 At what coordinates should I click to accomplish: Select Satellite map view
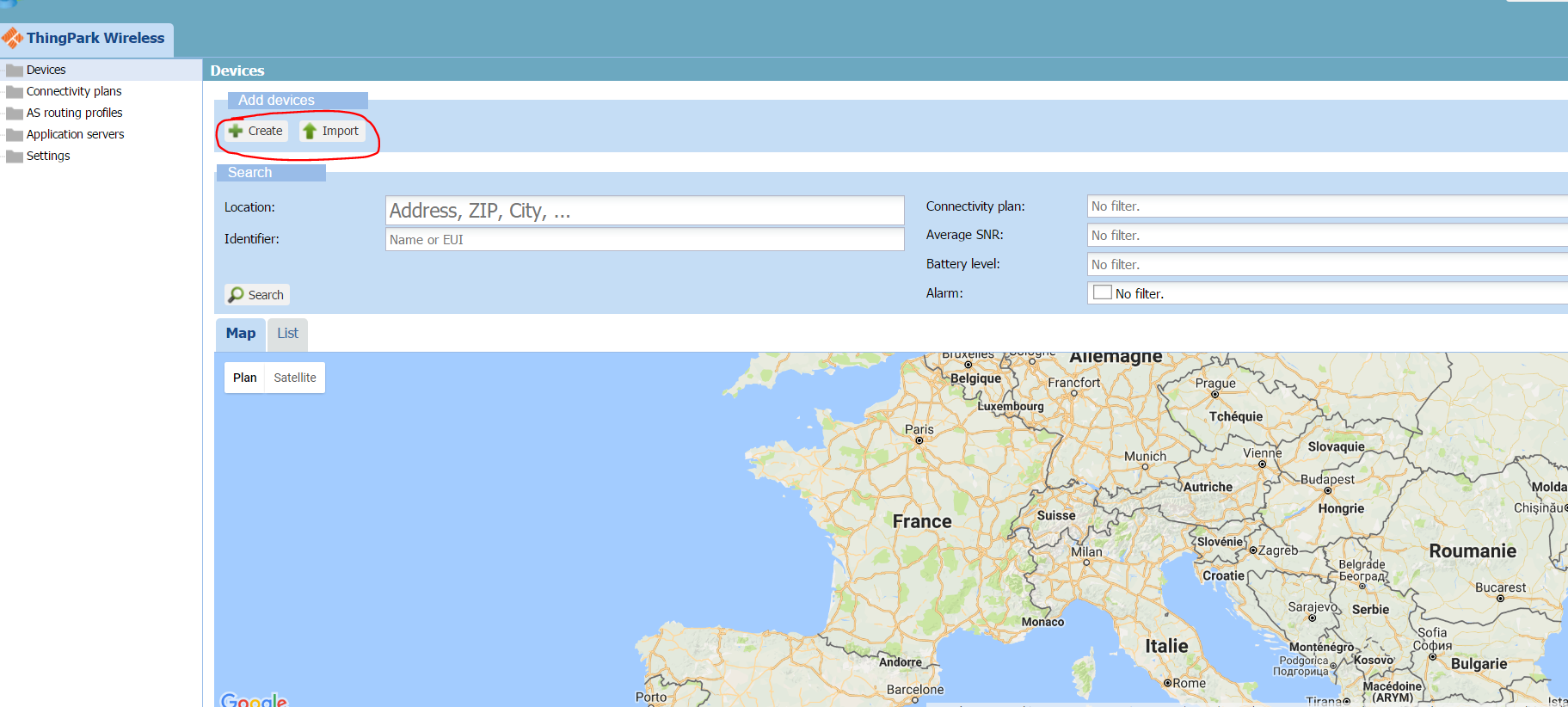(x=295, y=378)
